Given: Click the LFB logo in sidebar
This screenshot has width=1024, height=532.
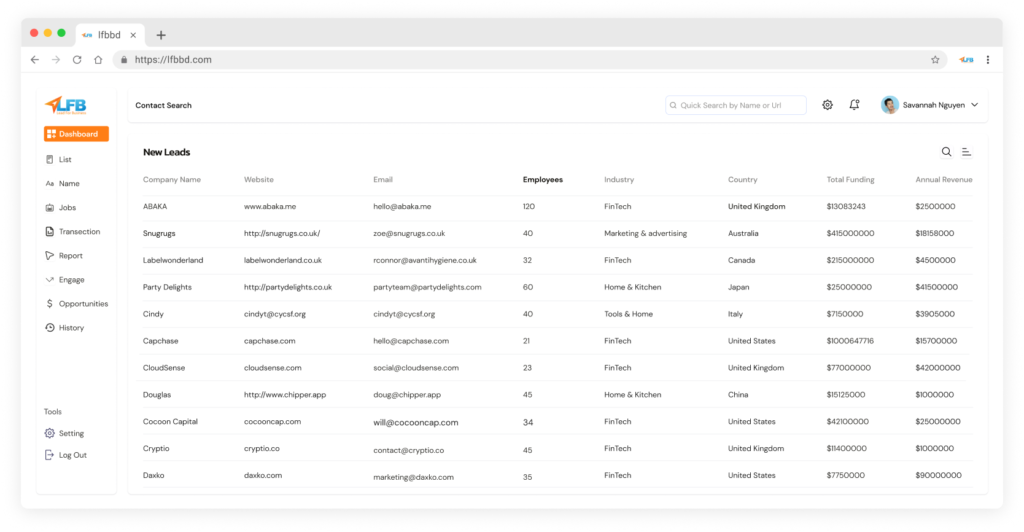Looking at the screenshot, I should [x=66, y=105].
